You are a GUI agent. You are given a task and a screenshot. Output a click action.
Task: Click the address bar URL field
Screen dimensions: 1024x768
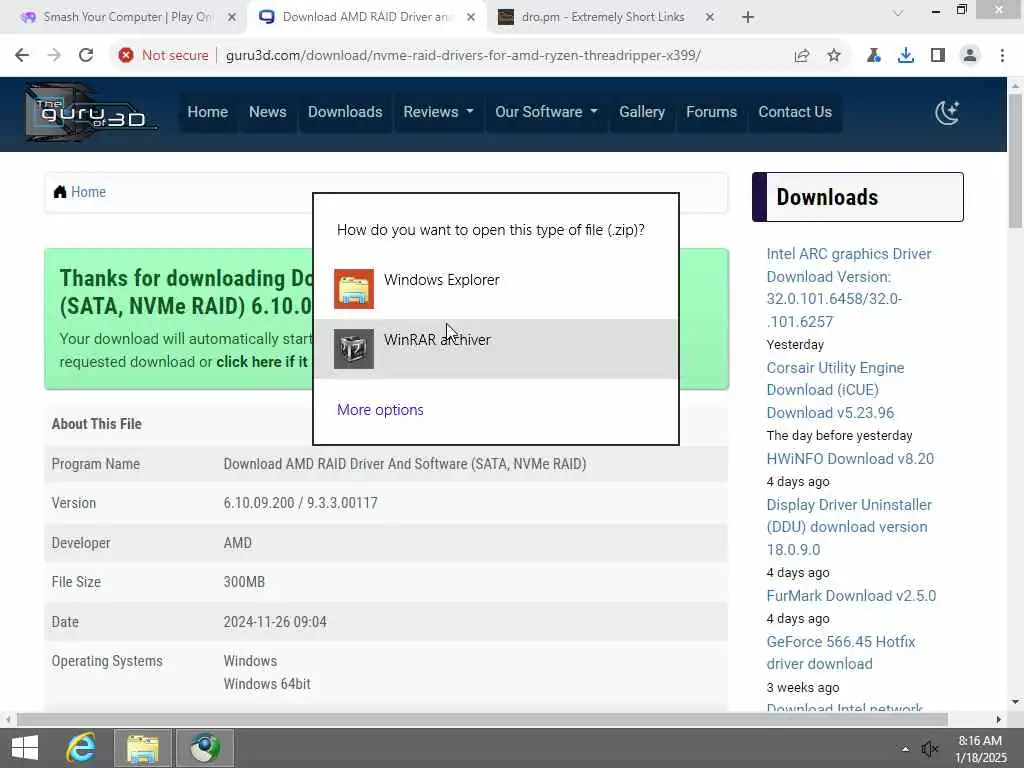(x=463, y=56)
